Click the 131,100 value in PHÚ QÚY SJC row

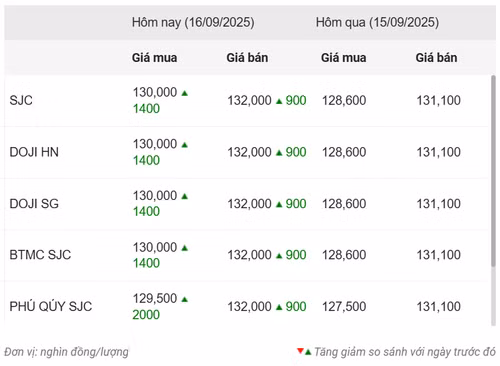tap(439, 307)
